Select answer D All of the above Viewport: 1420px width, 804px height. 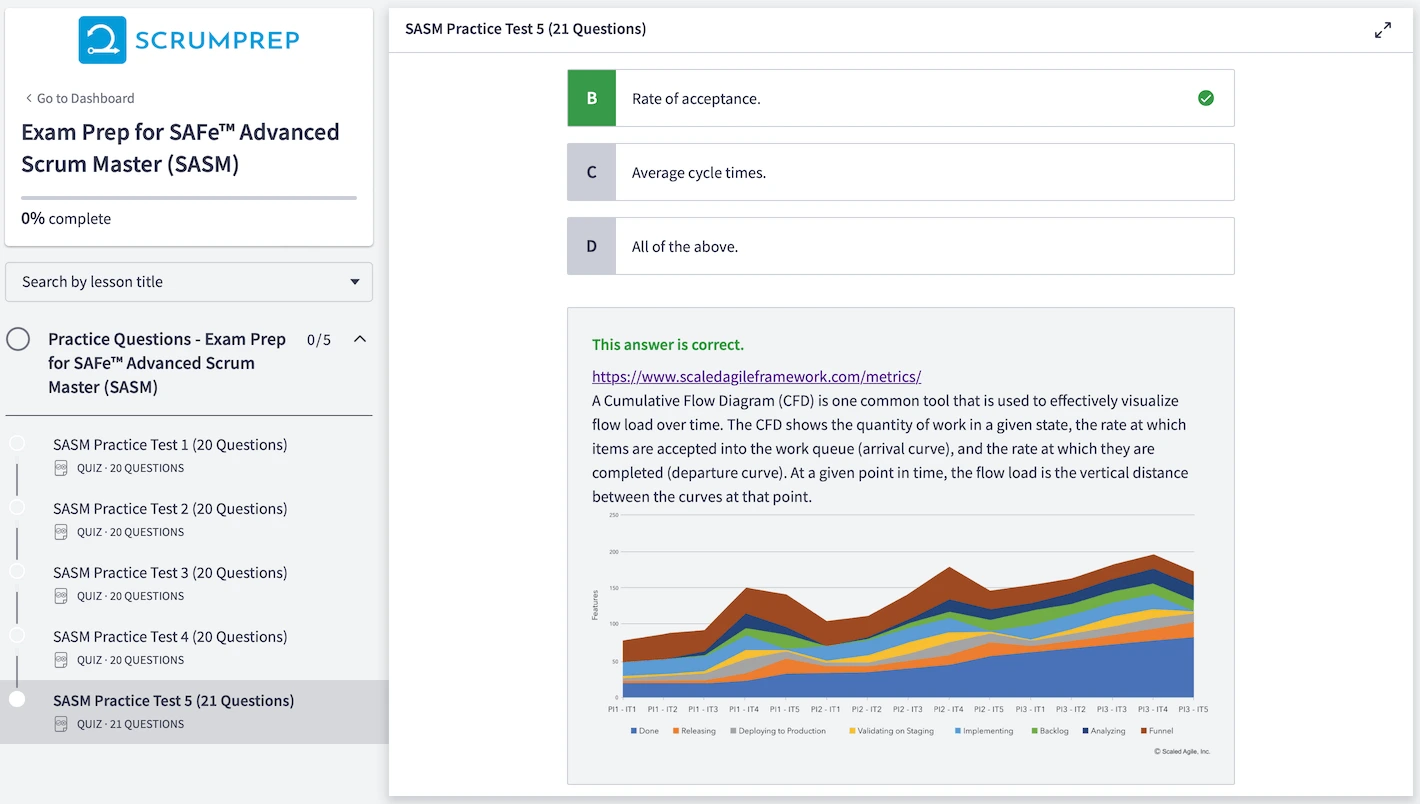click(900, 246)
